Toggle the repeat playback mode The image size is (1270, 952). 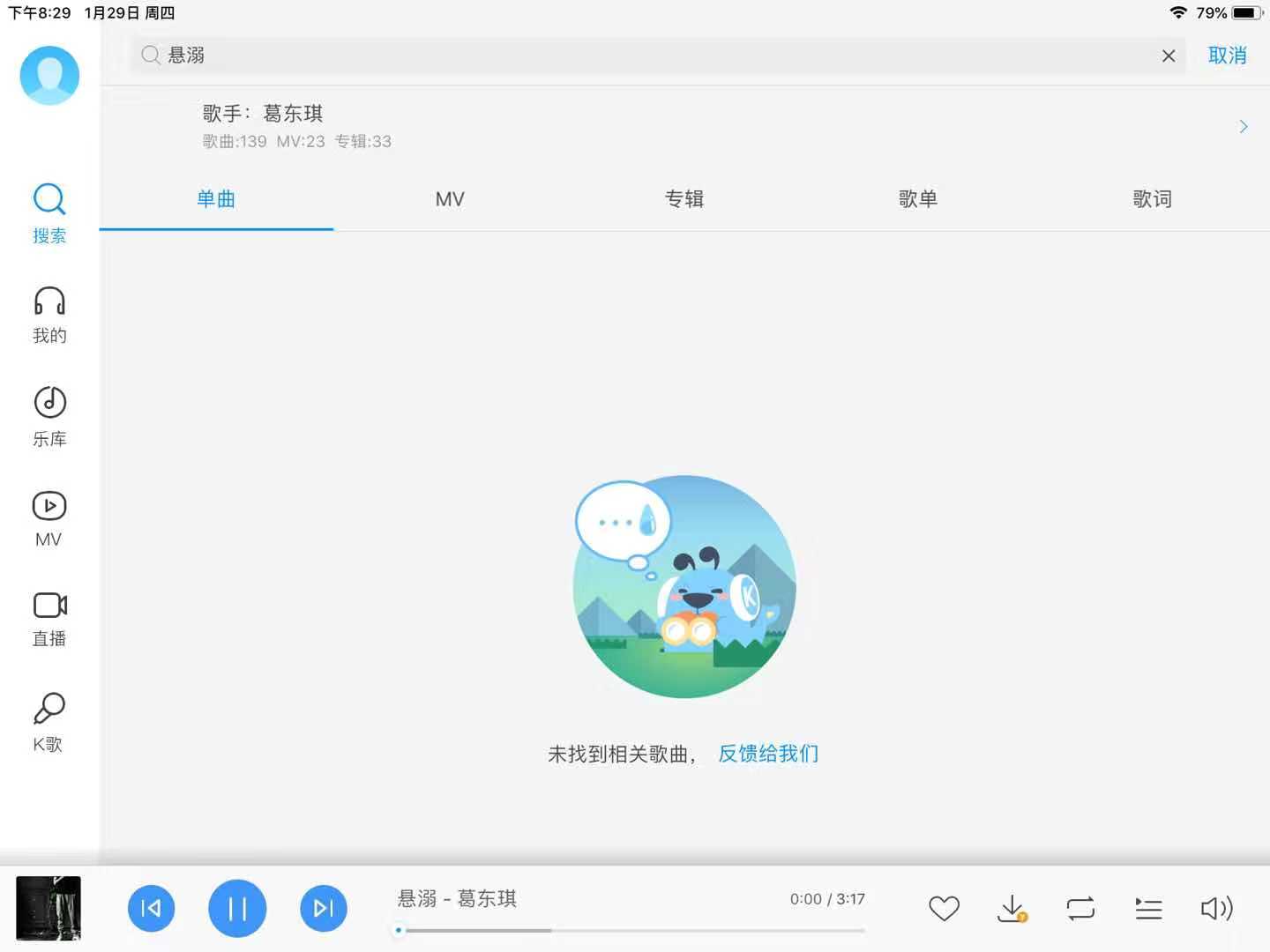coord(1080,908)
